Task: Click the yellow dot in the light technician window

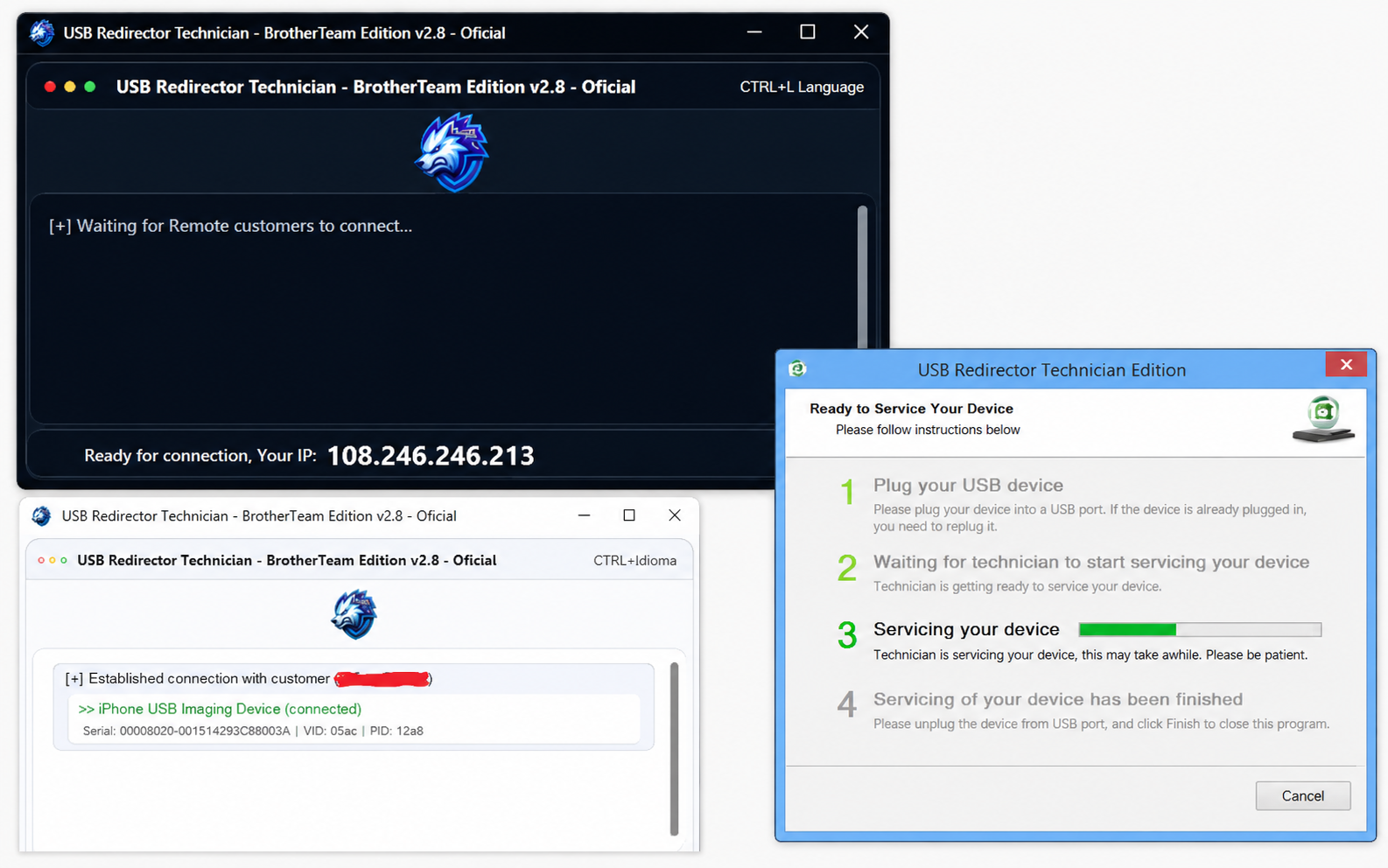Action: [53, 560]
